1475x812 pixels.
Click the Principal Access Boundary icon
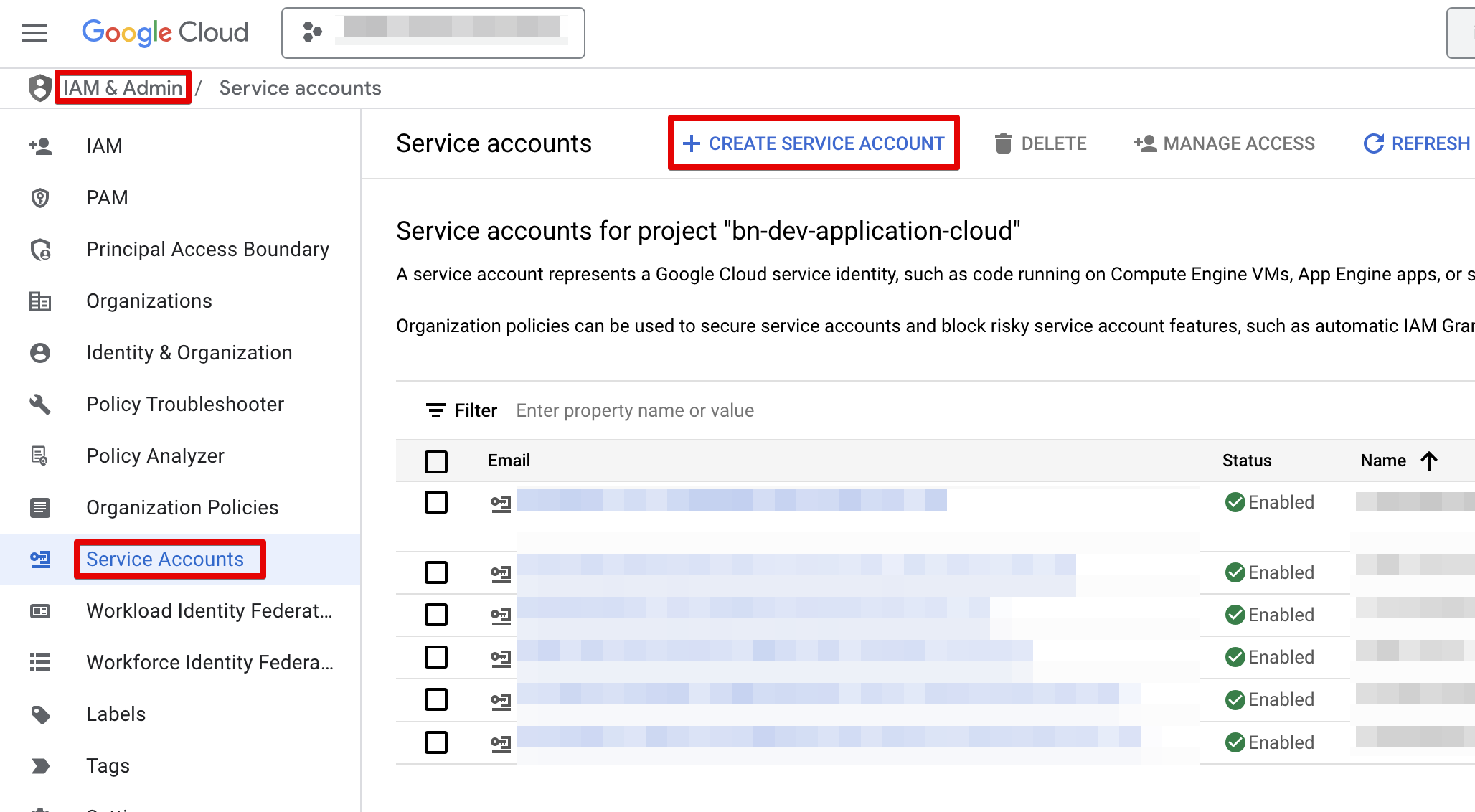point(40,250)
